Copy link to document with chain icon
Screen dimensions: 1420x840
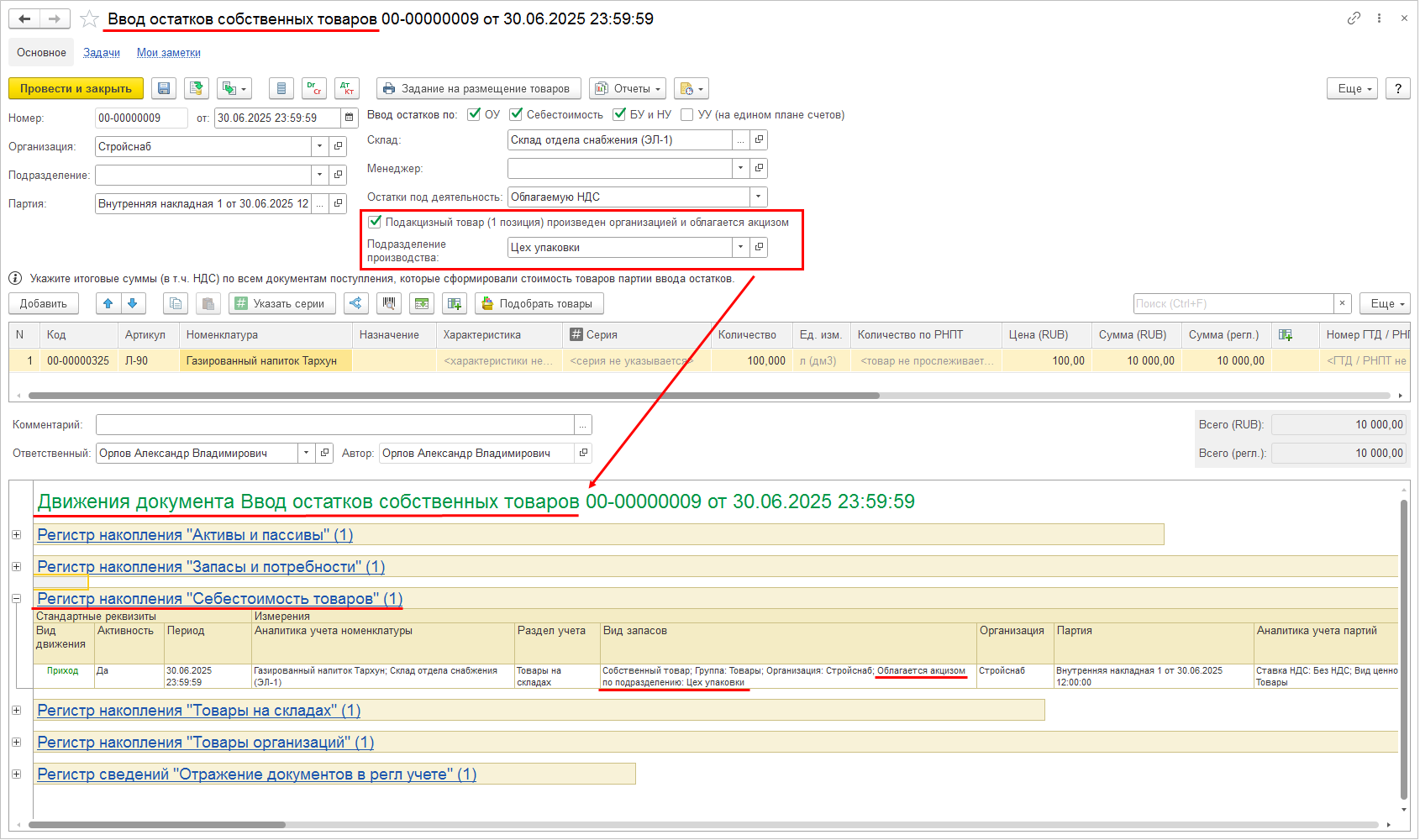click(1354, 18)
